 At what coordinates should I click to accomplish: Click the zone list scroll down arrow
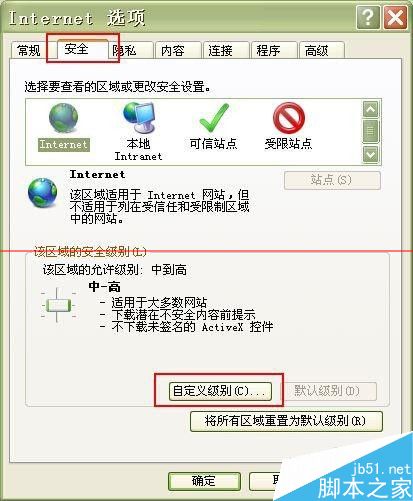tap(371, 154)
